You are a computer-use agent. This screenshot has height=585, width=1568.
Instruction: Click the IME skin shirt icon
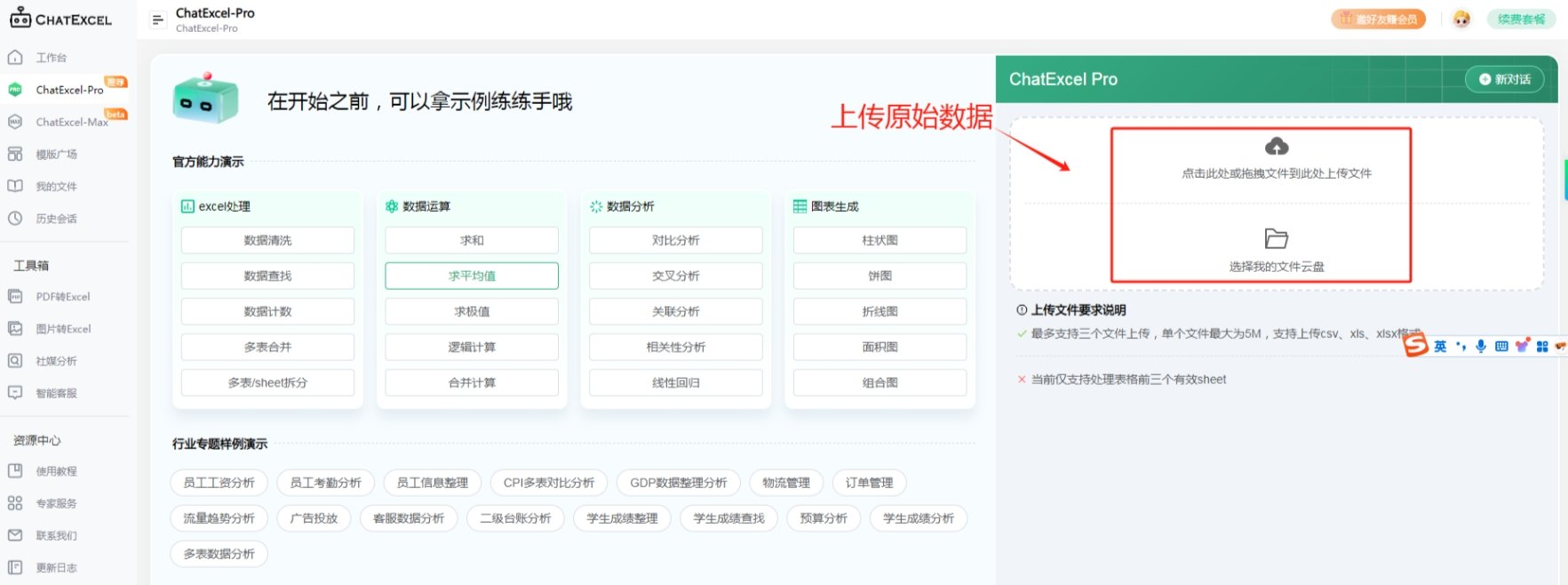pyautogui.click(x=1523, y=346)
